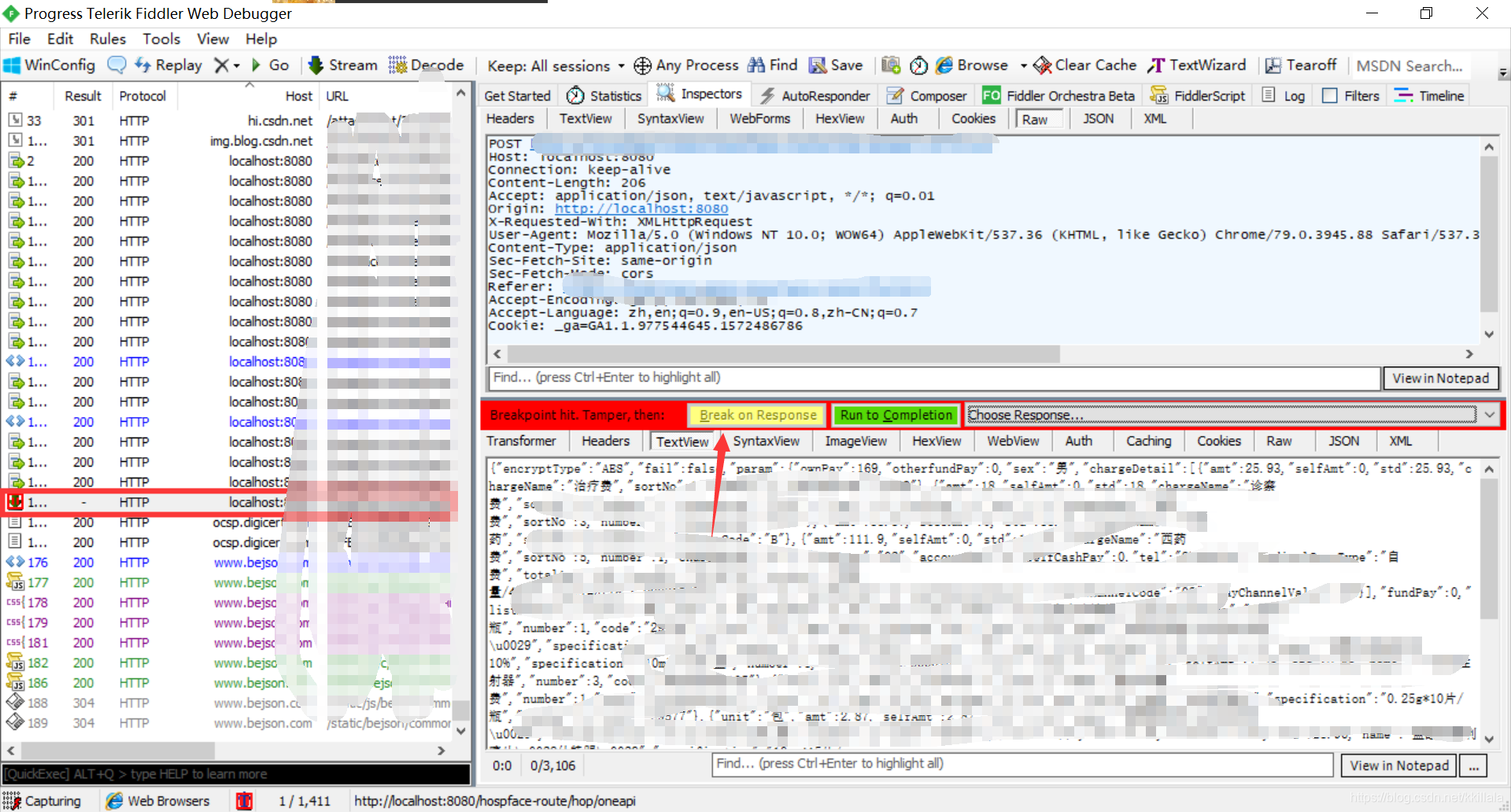Focus the request Find text box

[x=934, y=378]
